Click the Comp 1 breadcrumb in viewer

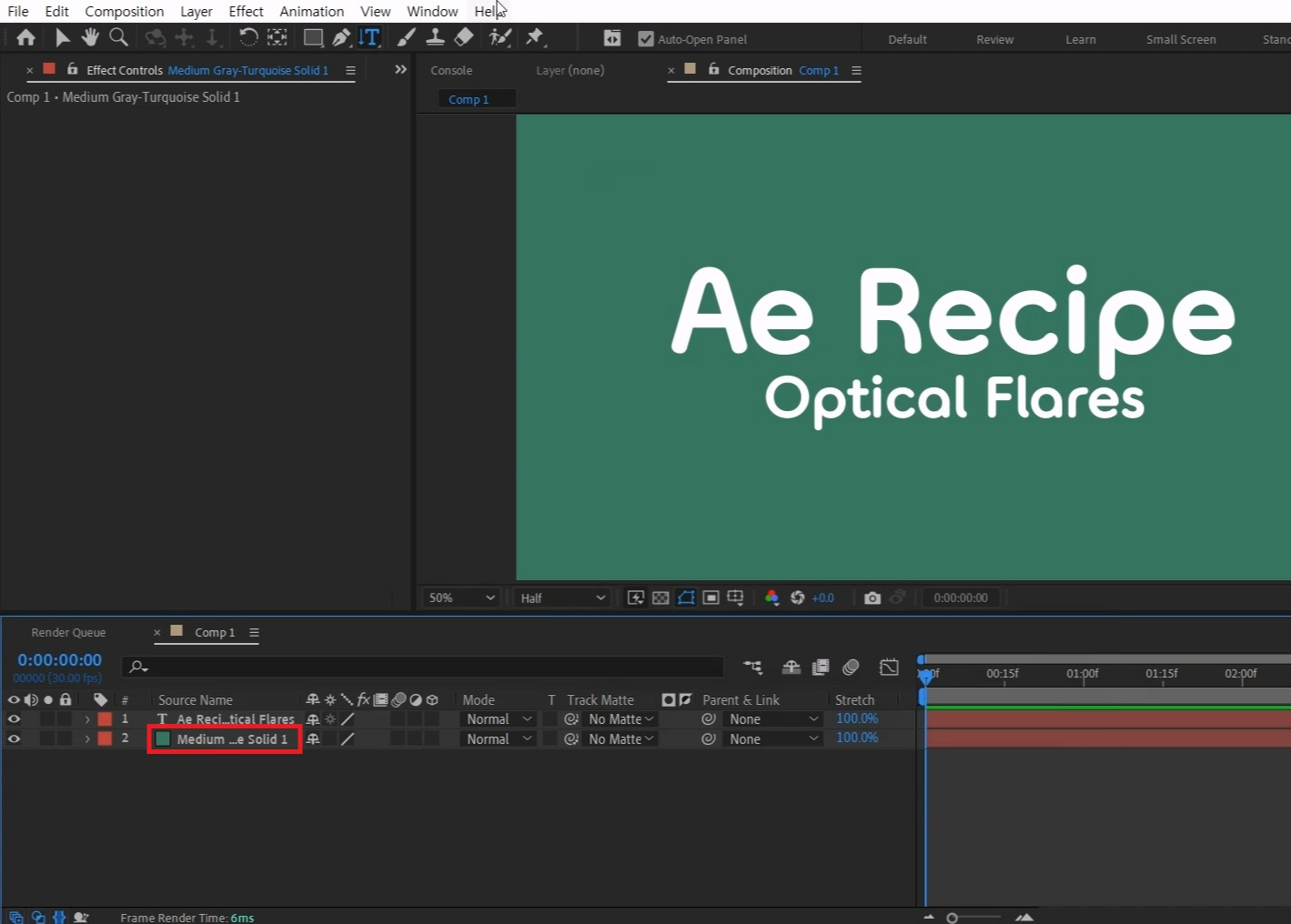click(x=469, y=99)
